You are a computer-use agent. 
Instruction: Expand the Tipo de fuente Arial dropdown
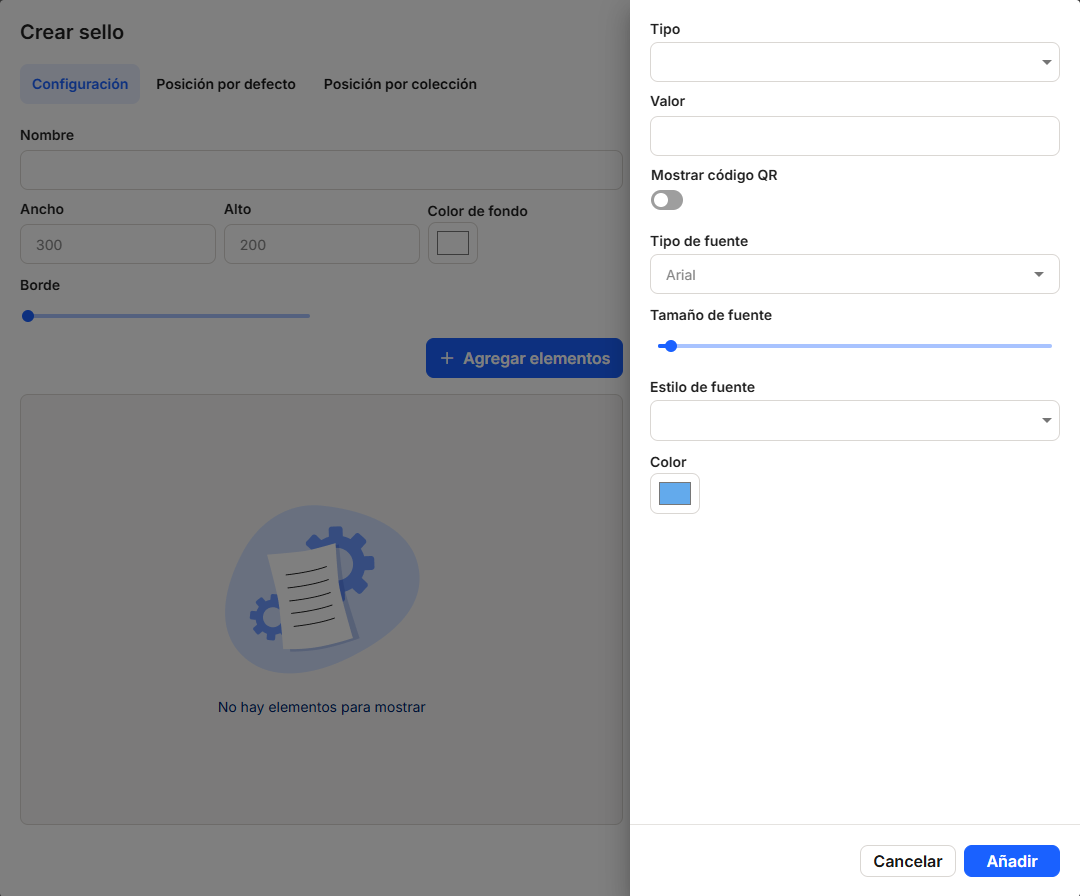pos(854,274)
